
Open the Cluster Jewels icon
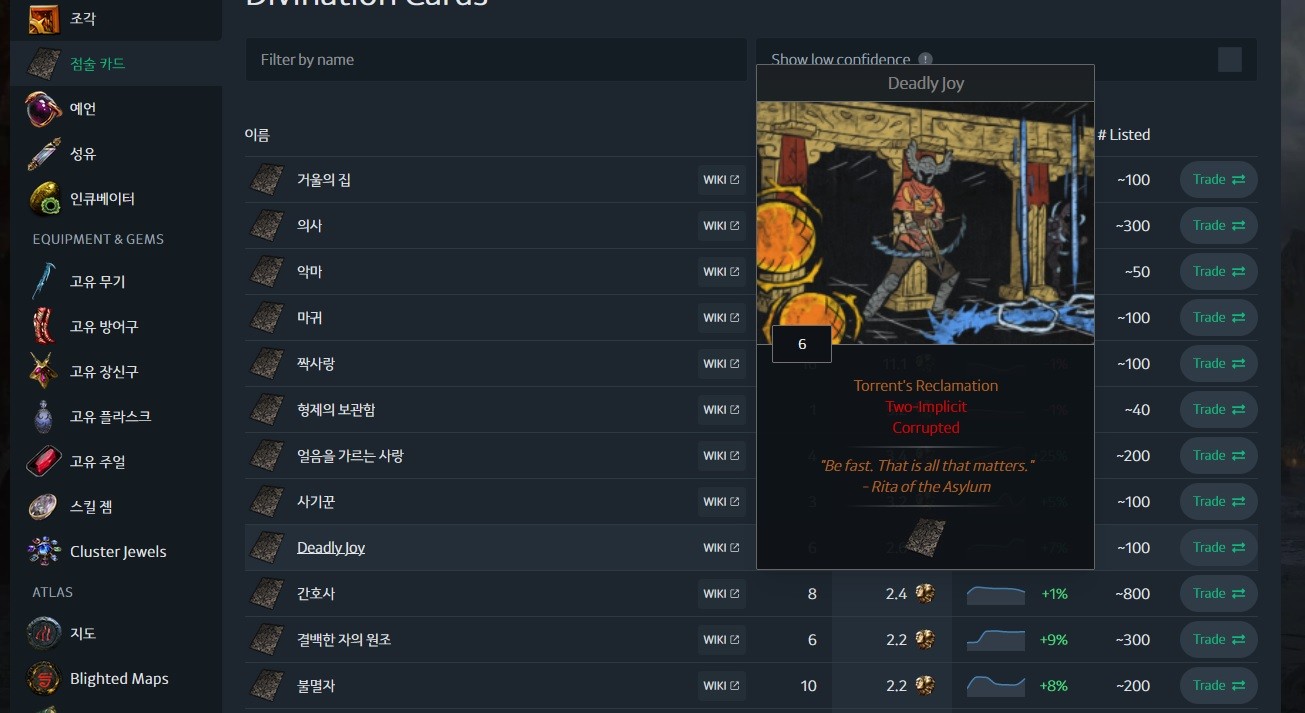click(x=44, y=552)
